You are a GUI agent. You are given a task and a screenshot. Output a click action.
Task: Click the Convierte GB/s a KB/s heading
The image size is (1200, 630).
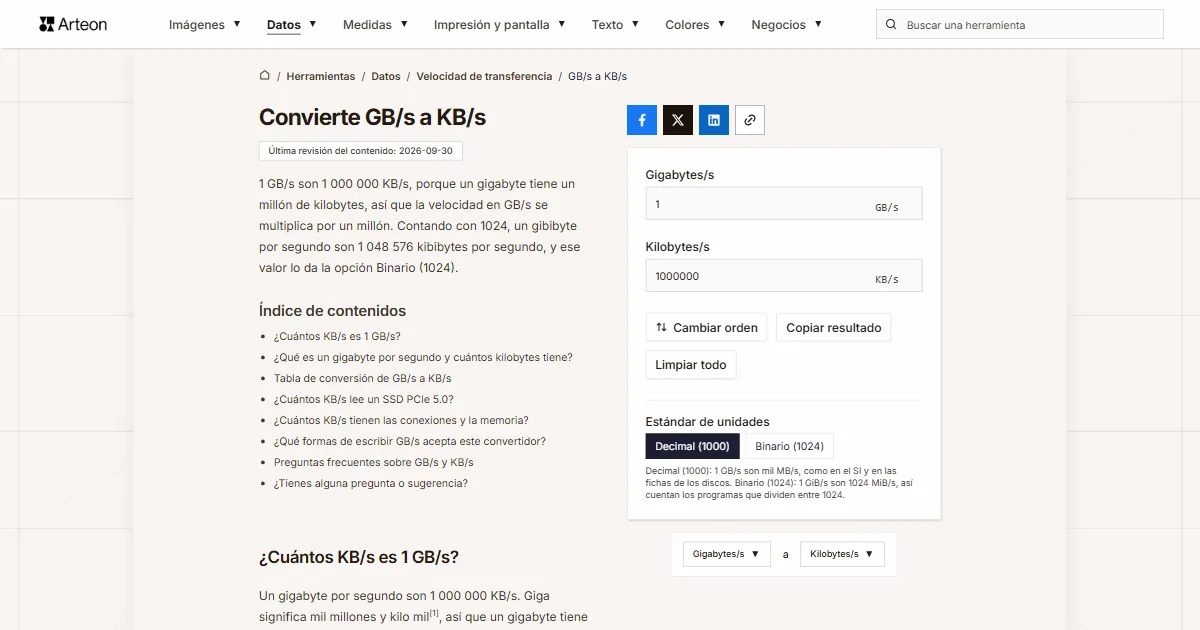coord(372,117)
